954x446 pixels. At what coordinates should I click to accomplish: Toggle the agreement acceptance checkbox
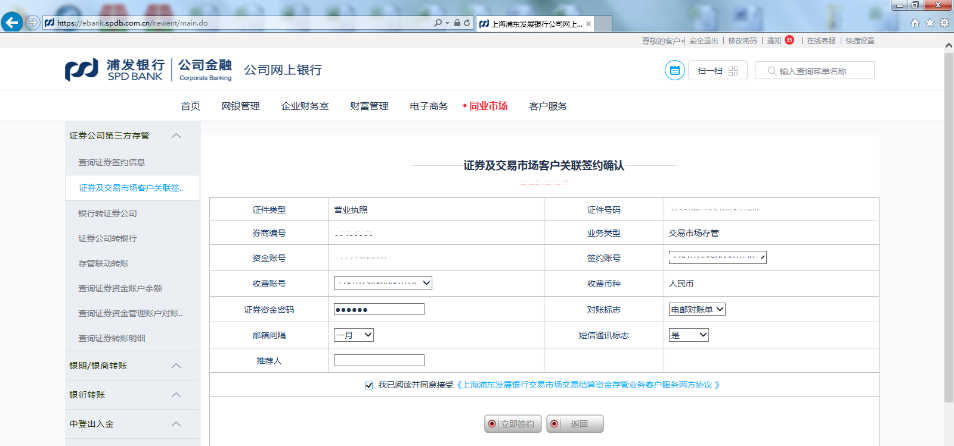(x=370, y=384)
